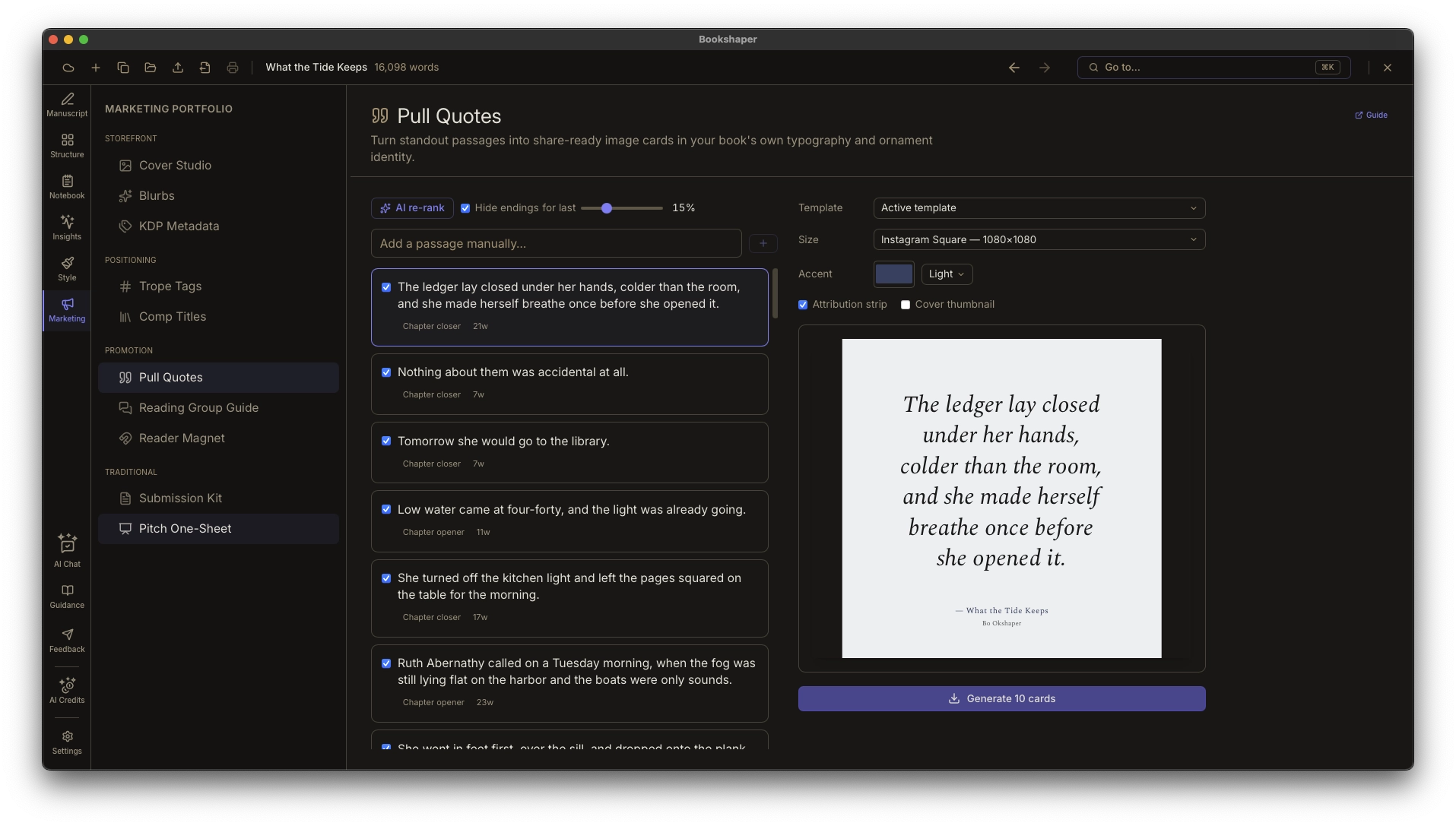This screenshot has height=826, width=1456.
Task: Go forward with the right arrow
Action: coord(1045,68)
